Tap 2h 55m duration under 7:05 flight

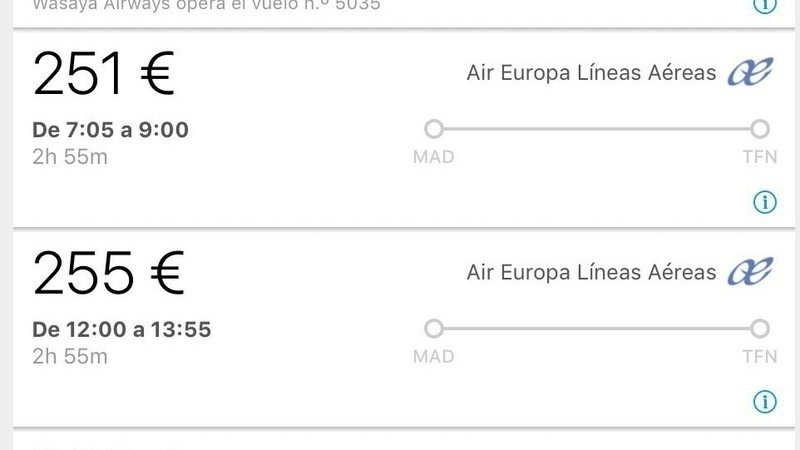point(70,157)
